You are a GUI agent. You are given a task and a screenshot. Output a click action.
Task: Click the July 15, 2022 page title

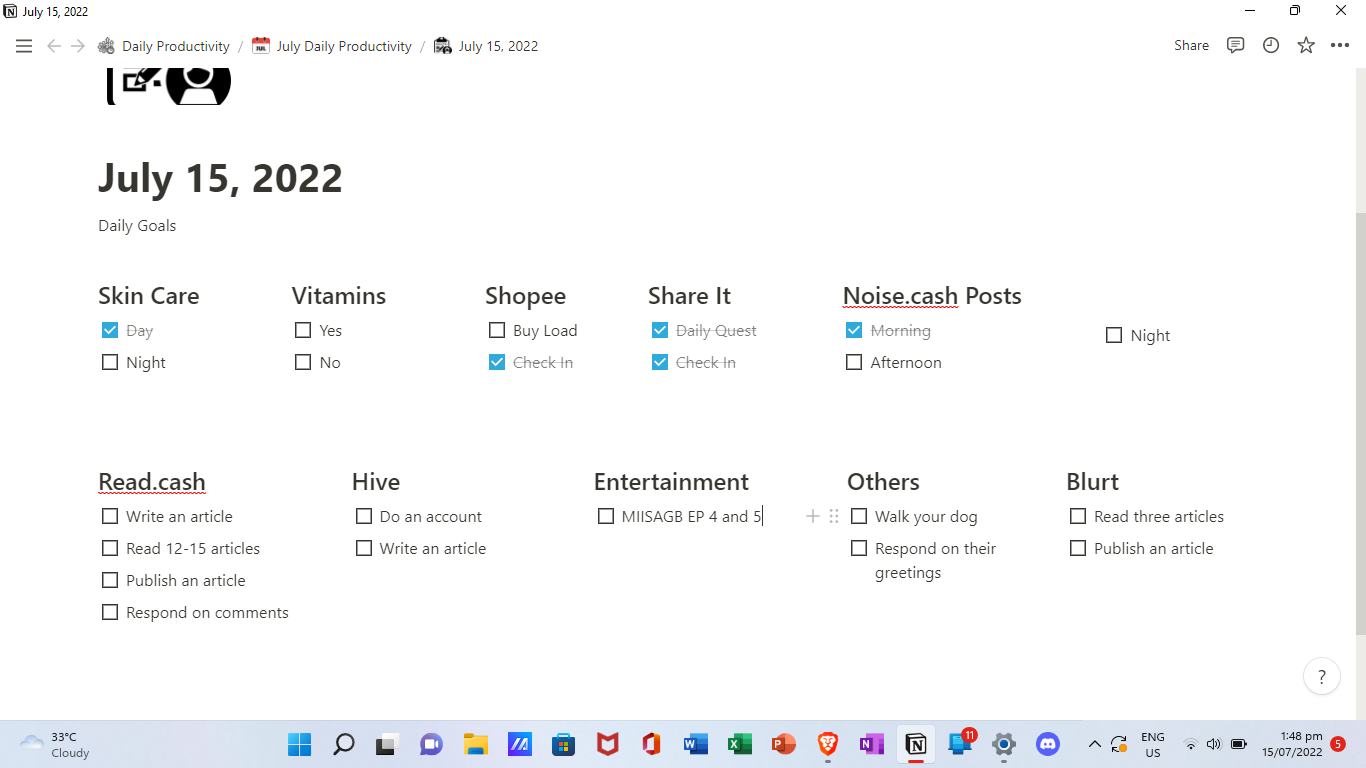click(220, 179)
